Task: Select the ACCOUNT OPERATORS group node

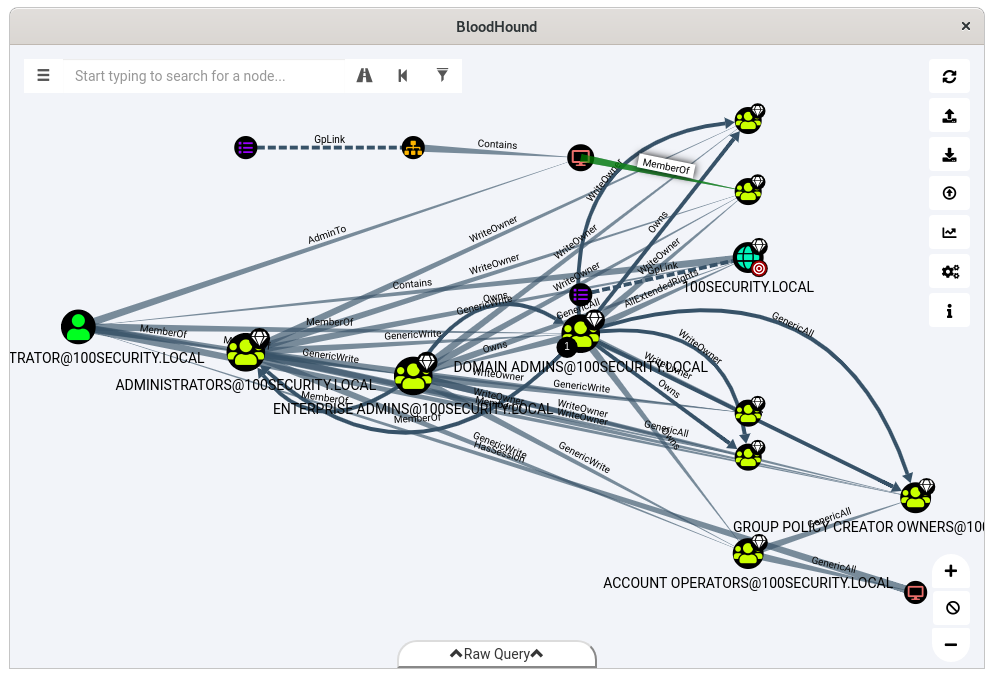Action: tap(748, 553)
